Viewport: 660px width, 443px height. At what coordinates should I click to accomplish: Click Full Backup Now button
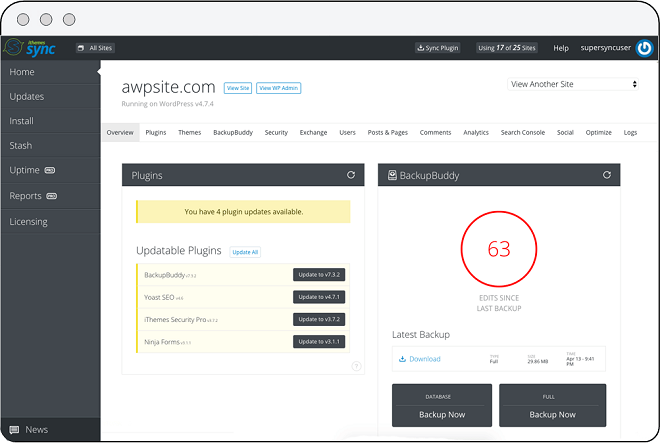pyautogui.click(x=552, y=405)
